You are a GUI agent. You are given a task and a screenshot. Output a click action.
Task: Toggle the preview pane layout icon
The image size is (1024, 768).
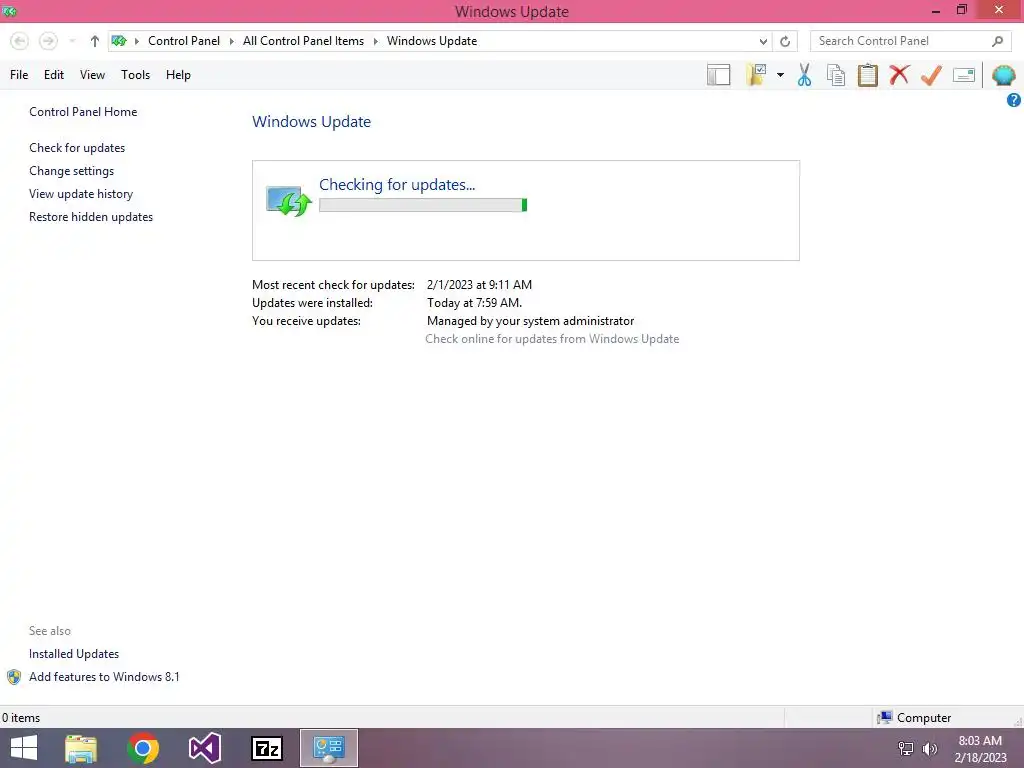pyautogui.click(x=718, y=75)
